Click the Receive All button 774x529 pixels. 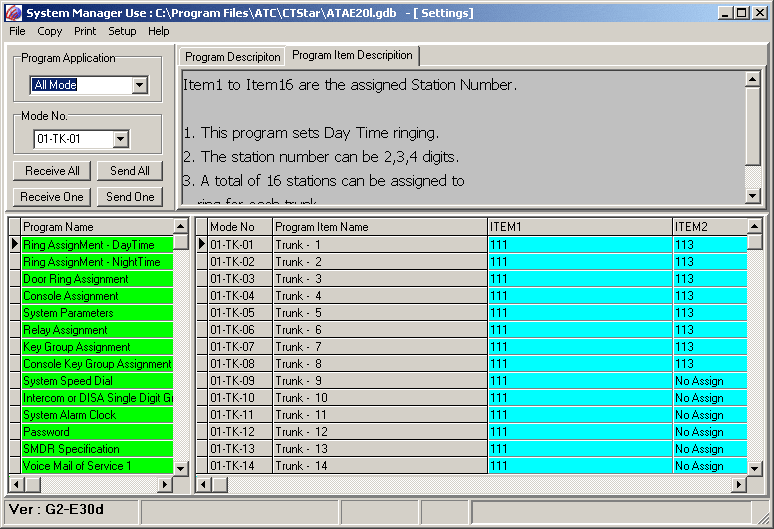pos(52,171)
